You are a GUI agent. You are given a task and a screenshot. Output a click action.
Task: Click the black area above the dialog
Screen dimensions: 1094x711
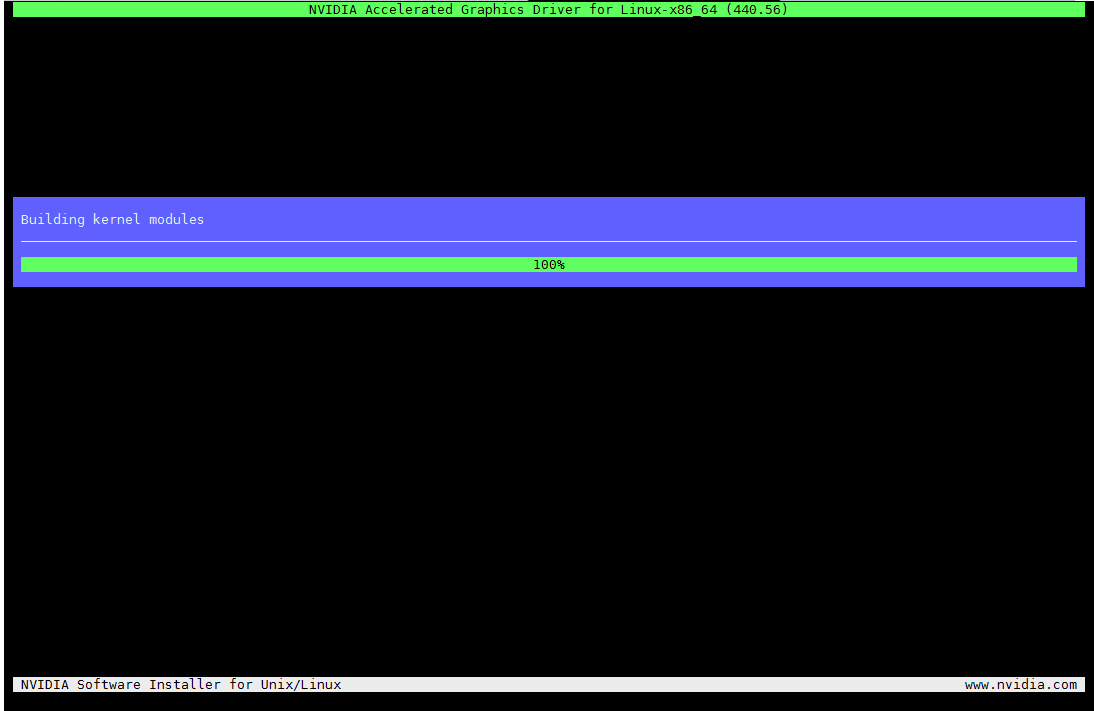coord(548,110)
